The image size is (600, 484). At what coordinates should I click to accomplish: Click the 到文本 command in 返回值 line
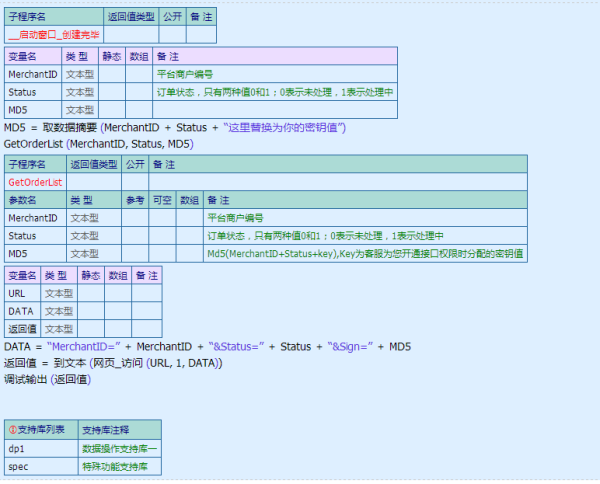tap(70, 363)
